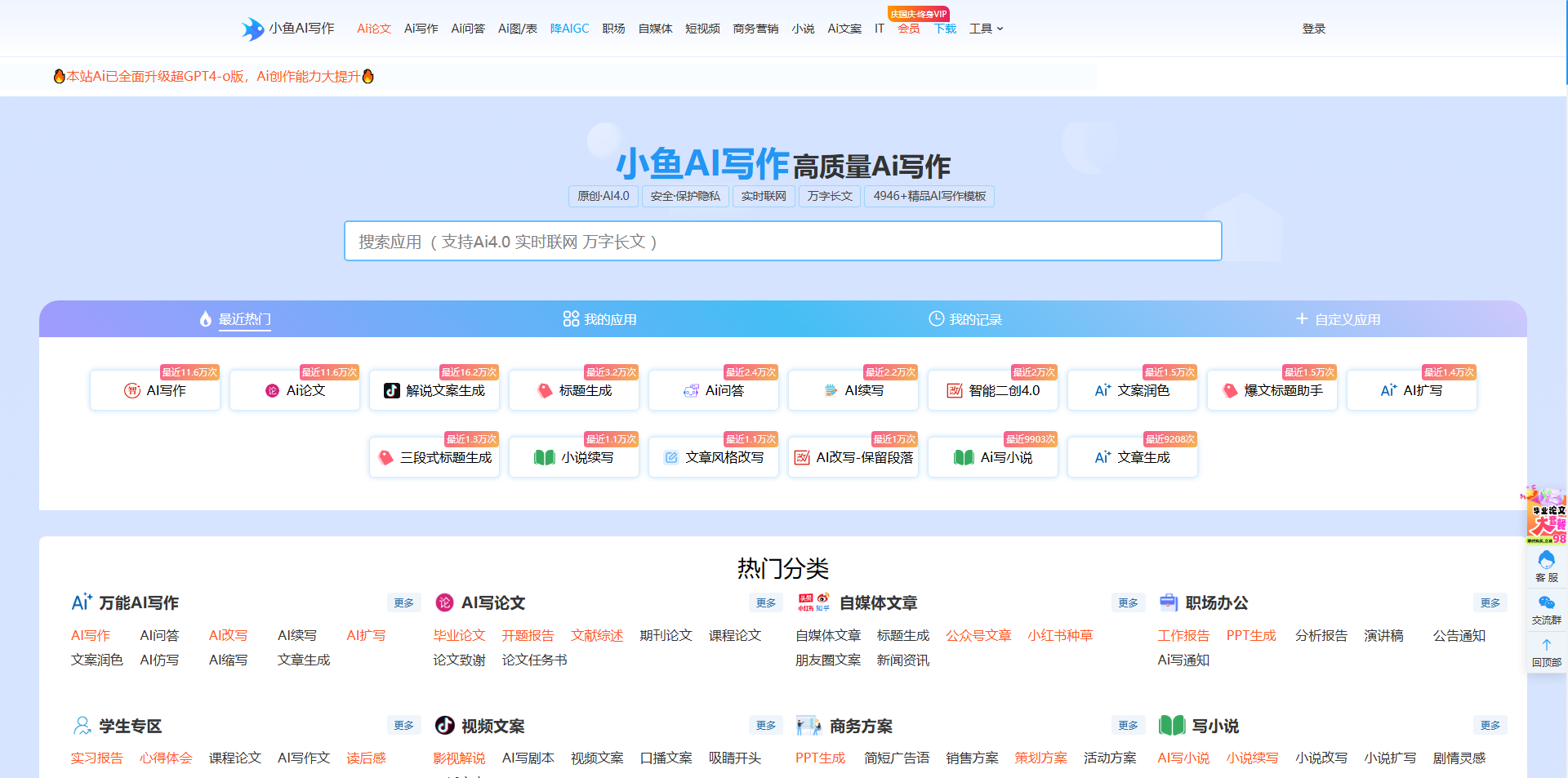Click the green book icon beside 写小说
The height and width of the screenshot is (778, 1568).
[x=1172, y=725]
